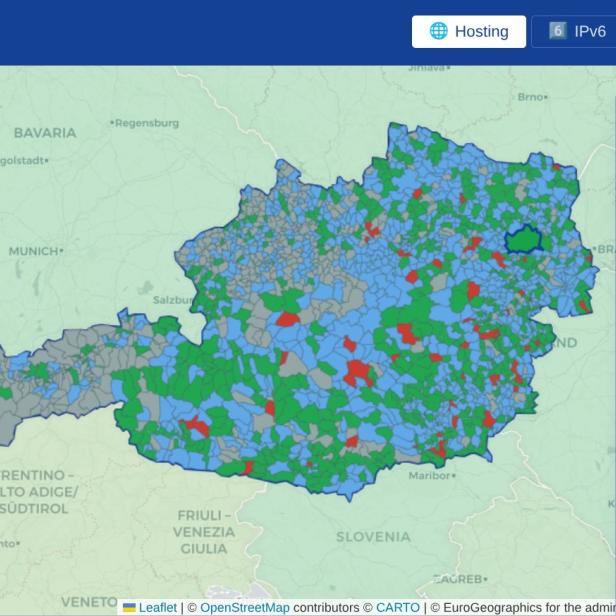
Task: Open the CARTO attribution link
Action: coord(398,607)
